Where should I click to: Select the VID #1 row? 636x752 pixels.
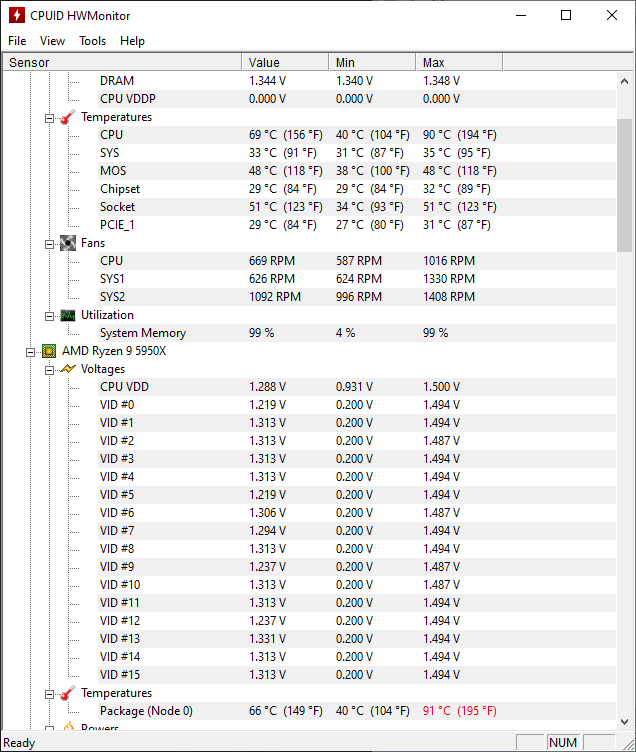point(357,423)
